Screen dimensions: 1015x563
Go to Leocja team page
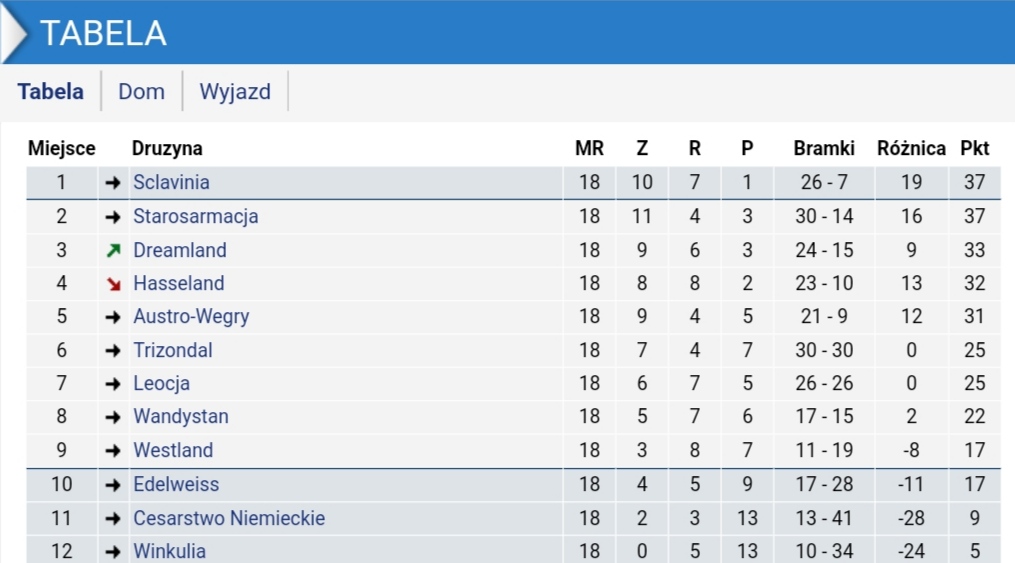coord(161,383)
